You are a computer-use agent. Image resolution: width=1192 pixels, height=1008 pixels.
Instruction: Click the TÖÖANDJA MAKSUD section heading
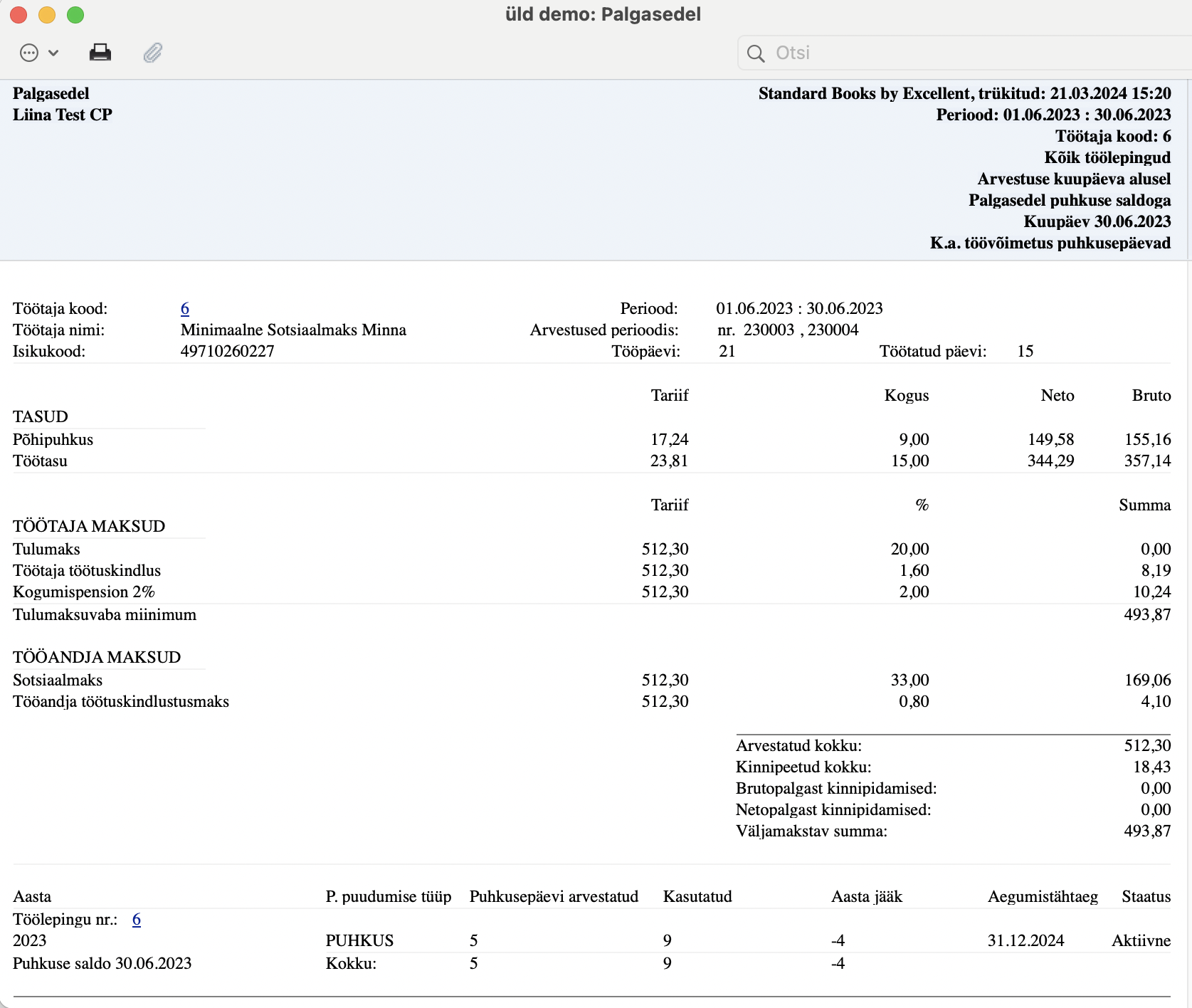(97, 657)
